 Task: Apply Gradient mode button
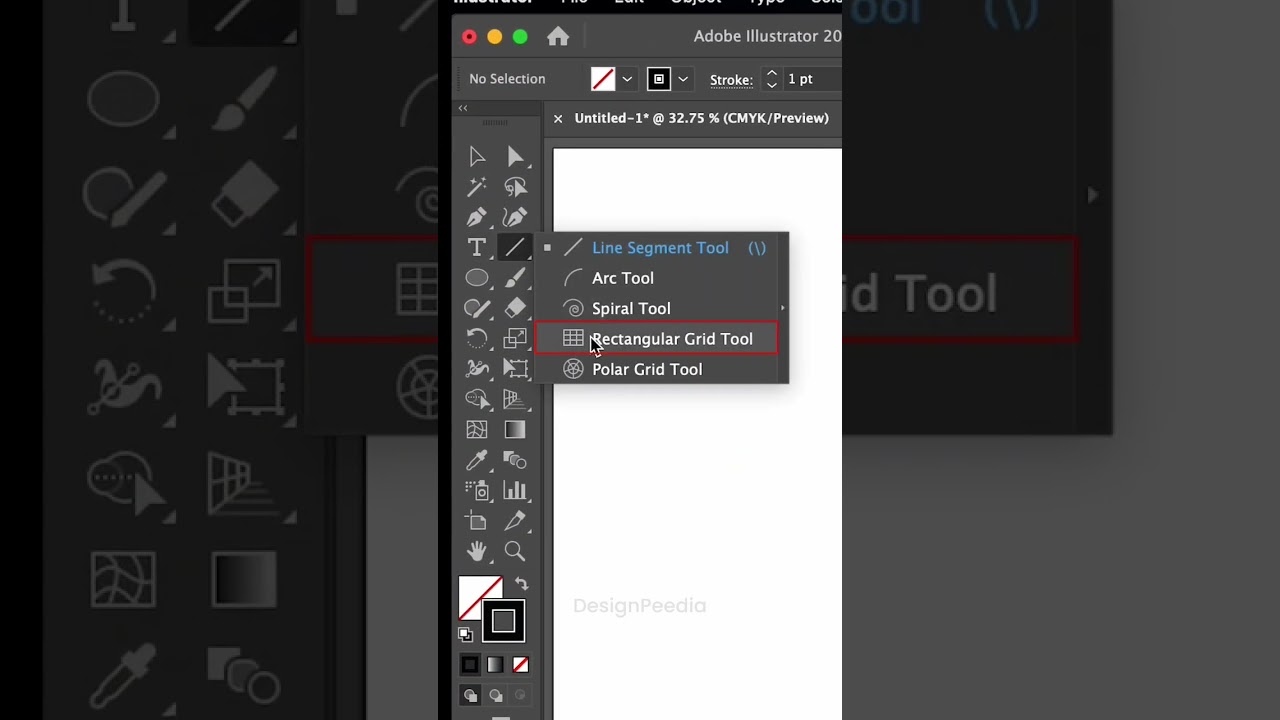[x=495, y=665]
